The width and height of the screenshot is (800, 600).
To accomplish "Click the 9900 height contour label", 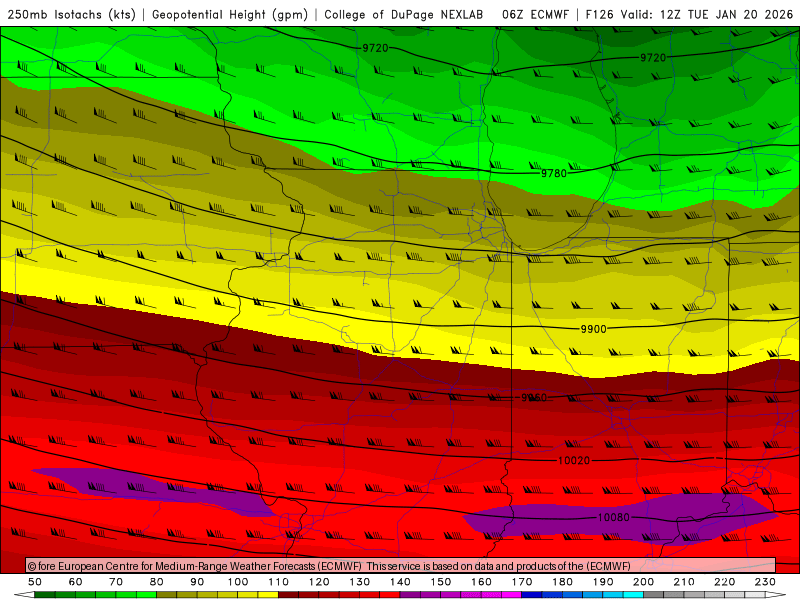I will [594, 329].
